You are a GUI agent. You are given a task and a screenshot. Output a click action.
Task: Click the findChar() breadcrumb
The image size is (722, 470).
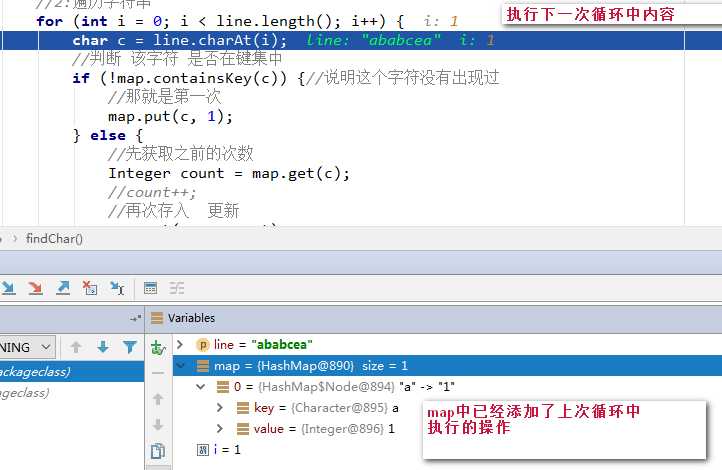54,239
